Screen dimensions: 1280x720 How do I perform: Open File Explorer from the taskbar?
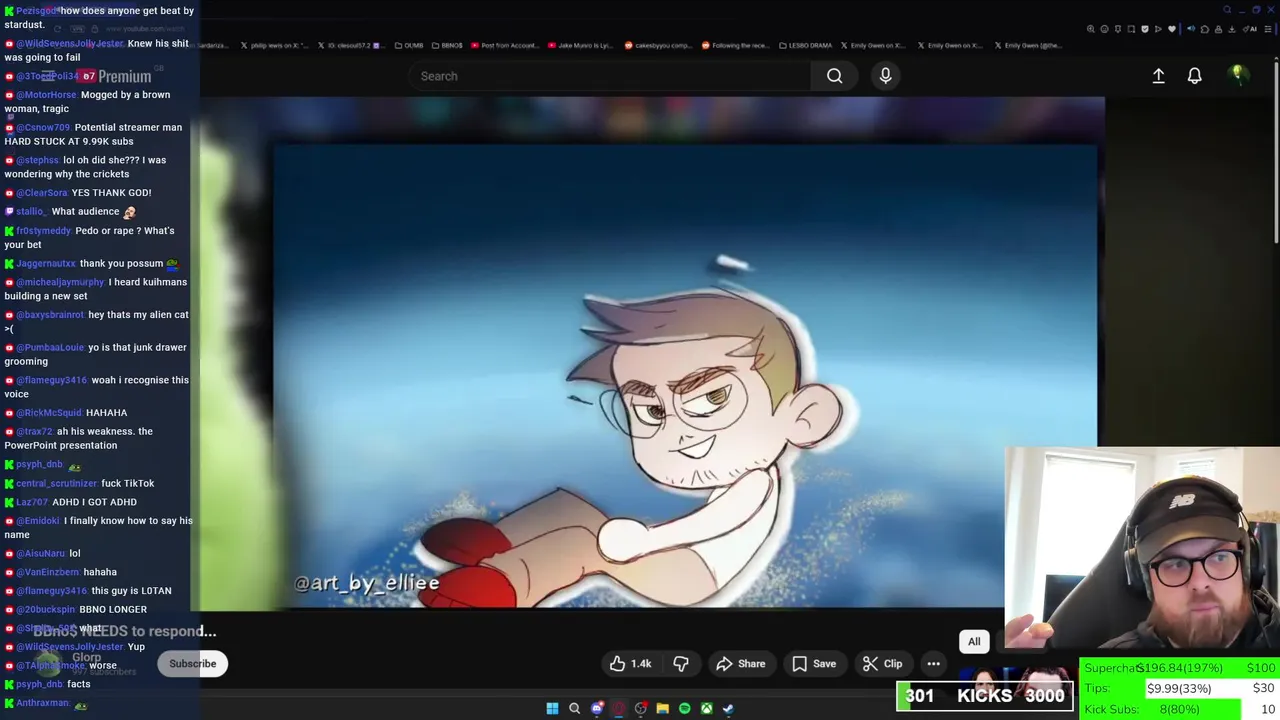pyautogui.click(x=662, y=709)
